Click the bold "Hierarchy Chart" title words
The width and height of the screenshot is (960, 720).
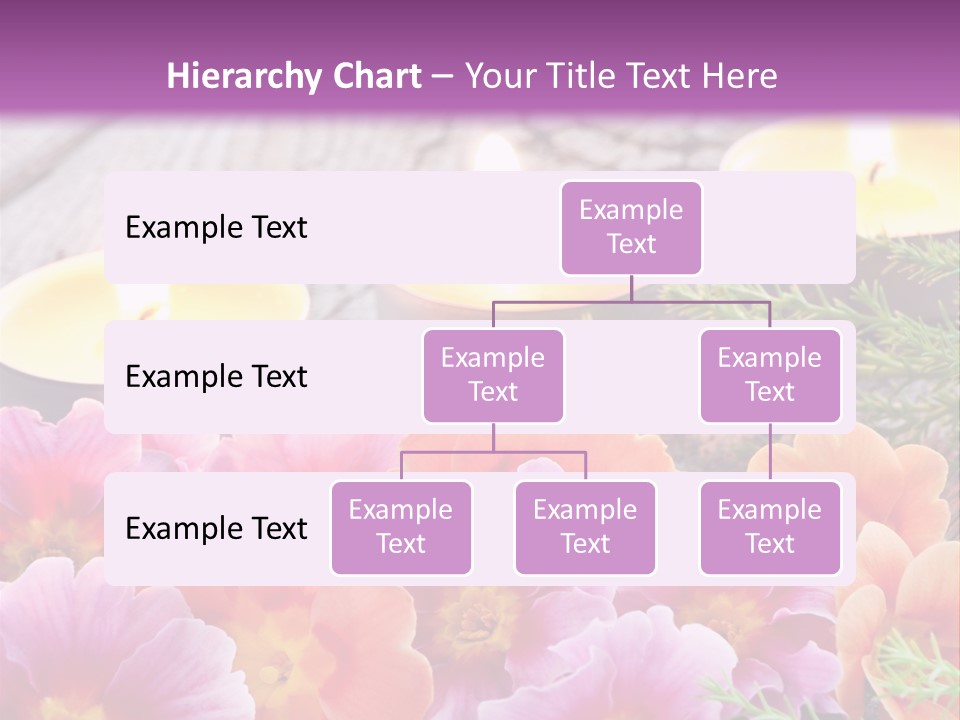click(x=294, y=76)
